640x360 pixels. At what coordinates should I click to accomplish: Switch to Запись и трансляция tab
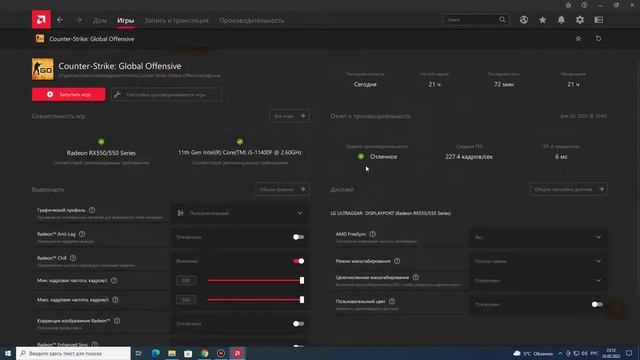[176, 20]
